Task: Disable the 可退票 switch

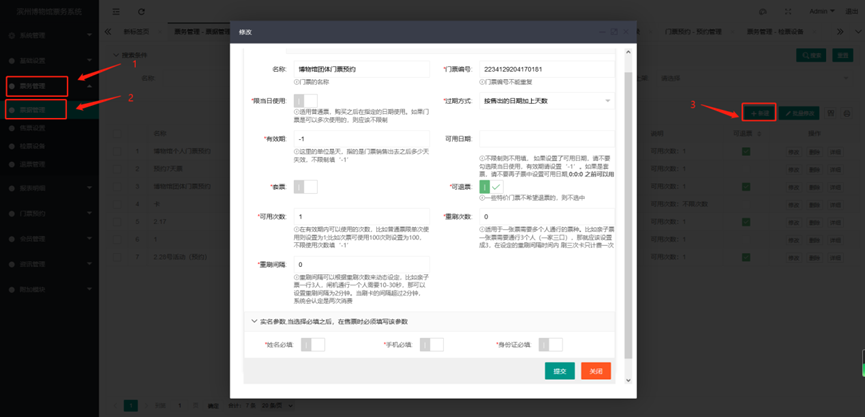Action: 491,187
